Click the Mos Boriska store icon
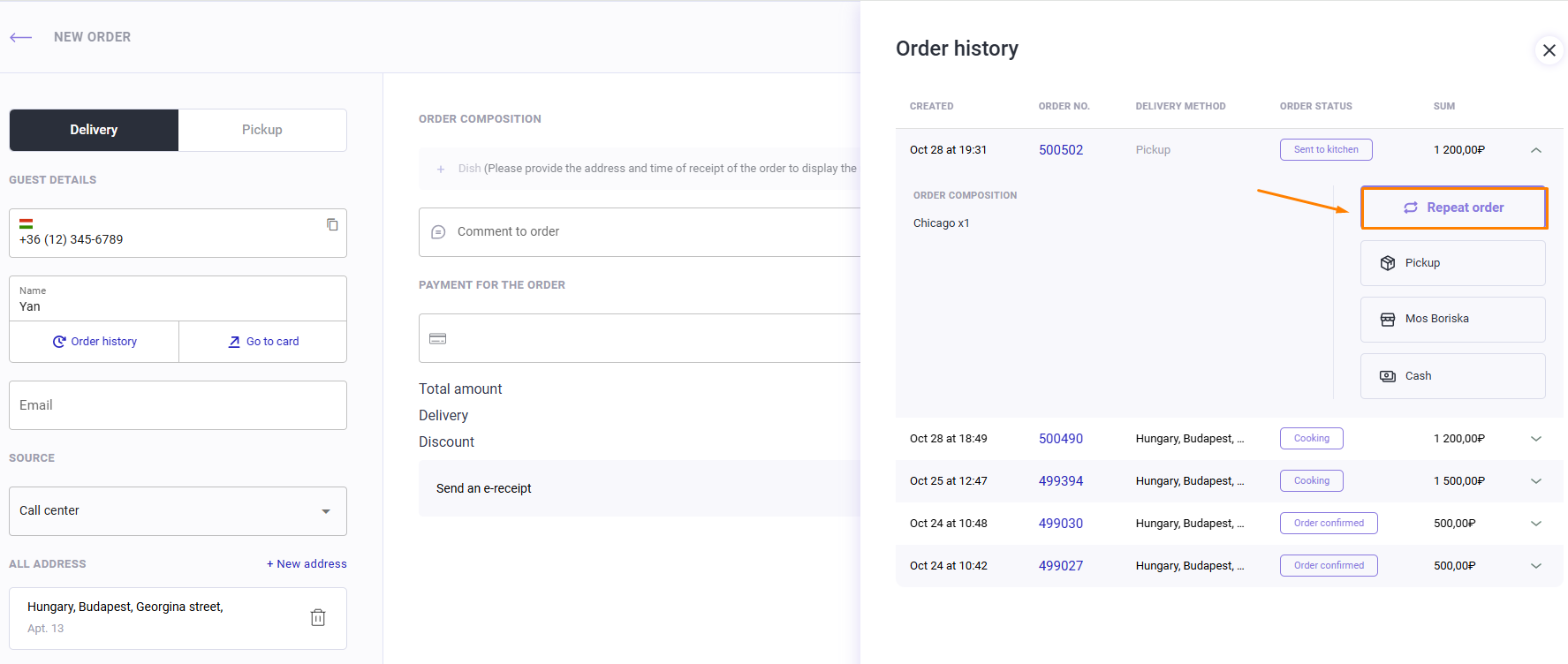Image resolution: width=1568 pixels, height=664 pixels. 1388,319
